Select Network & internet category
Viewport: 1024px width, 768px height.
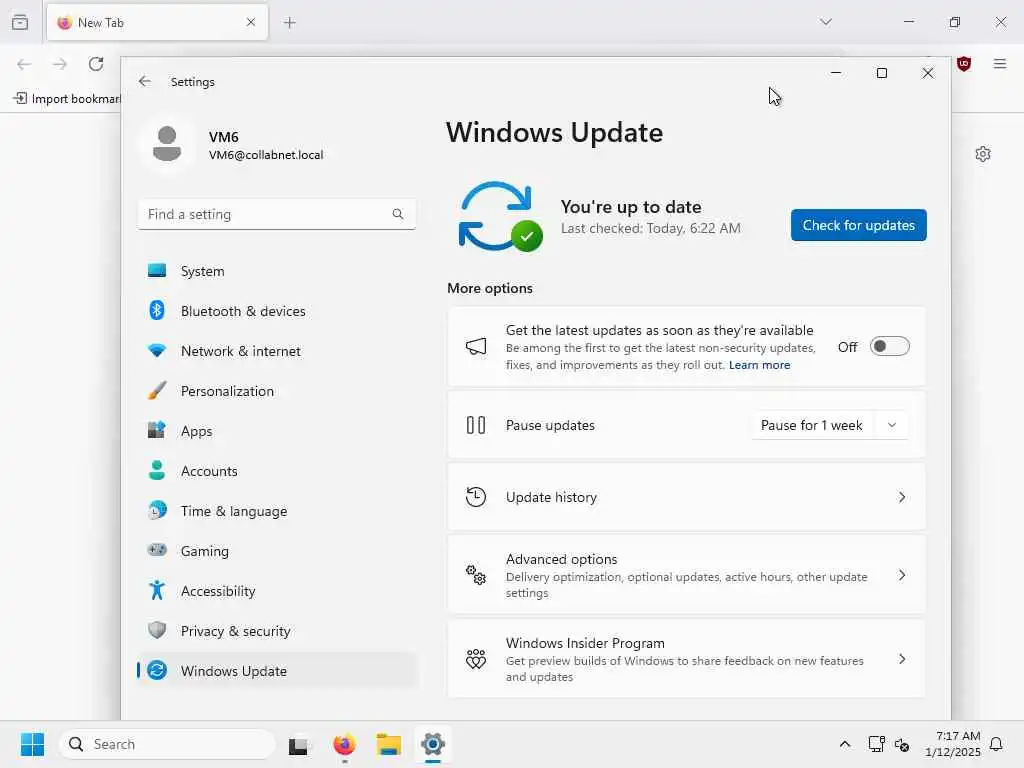(277, 351)
